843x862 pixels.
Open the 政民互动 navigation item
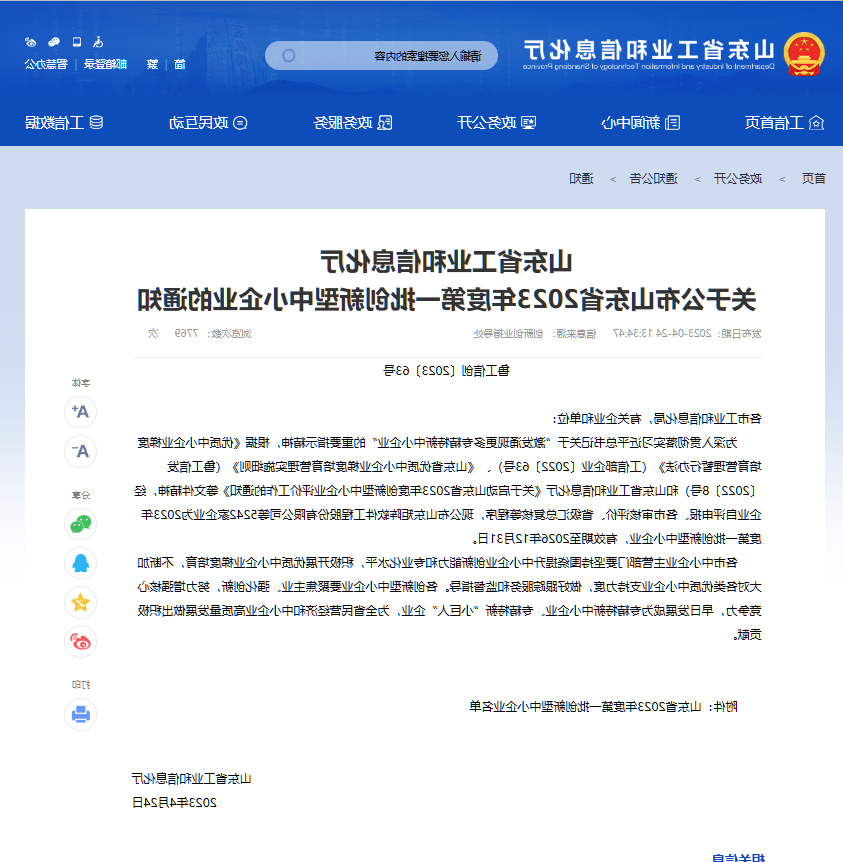pos(208,123)
